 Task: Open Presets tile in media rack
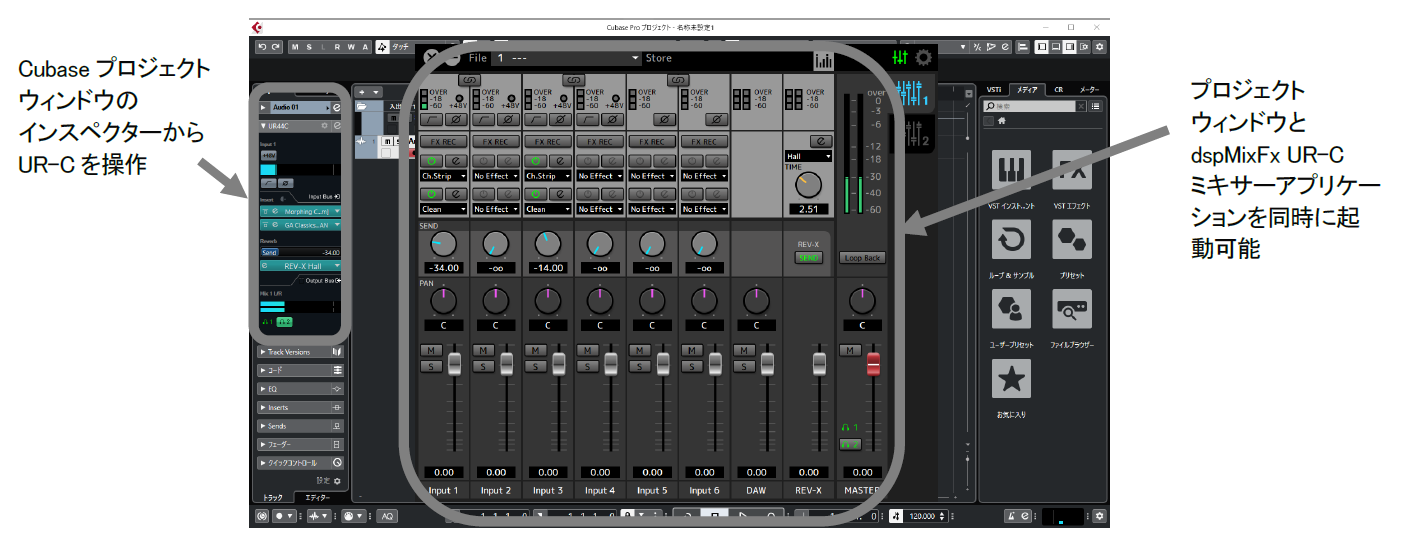tap(1072, 240)
